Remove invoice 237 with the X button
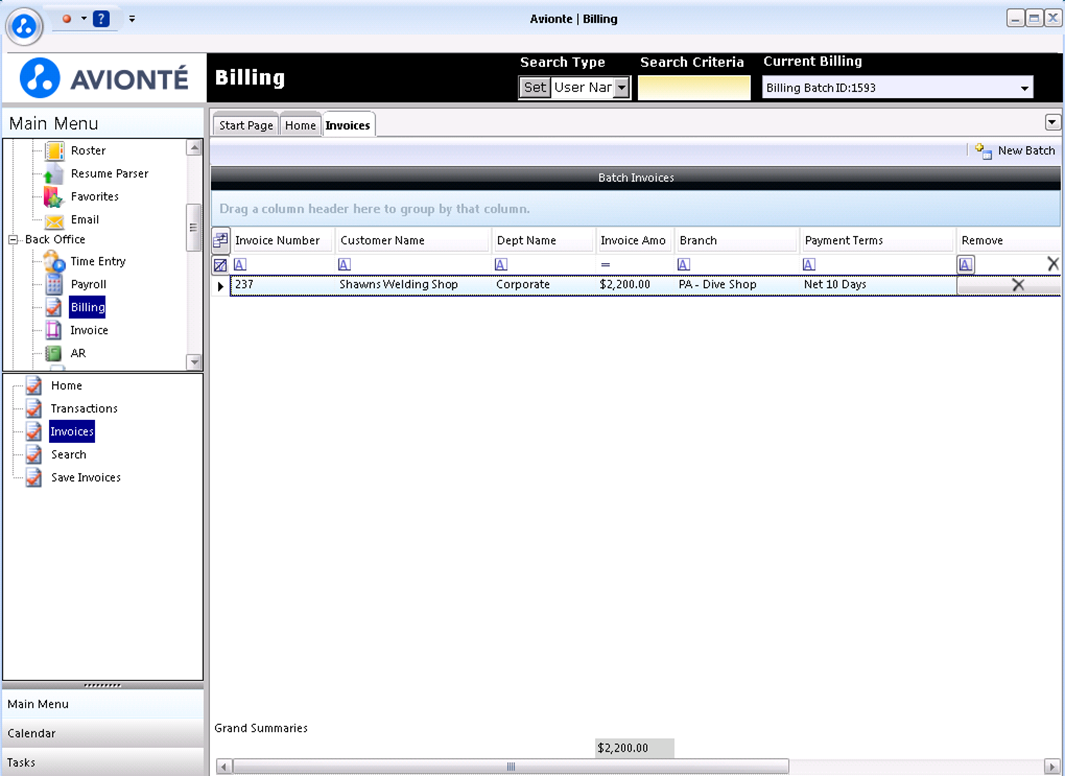The height and width of the screenshot is (776, 1065). click(x=1009, y=285)
